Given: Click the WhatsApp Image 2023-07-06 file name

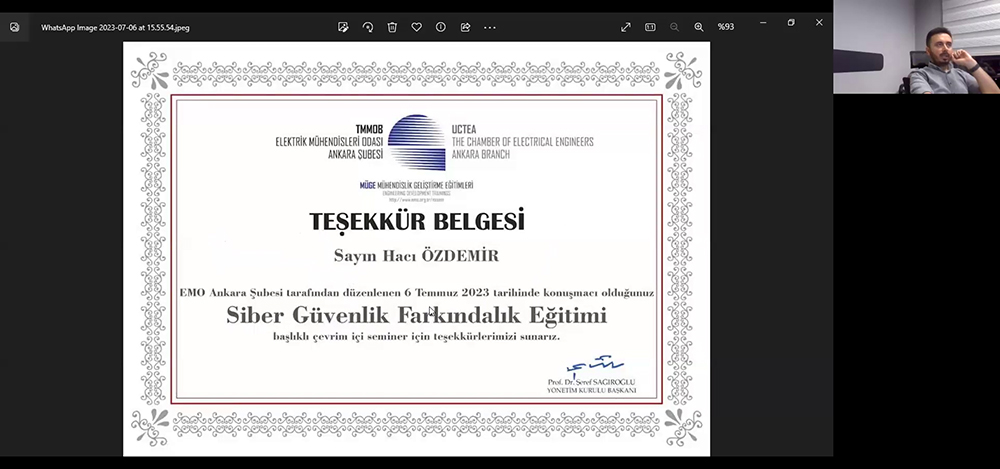Looking at the screenshot, I should 115,27.
